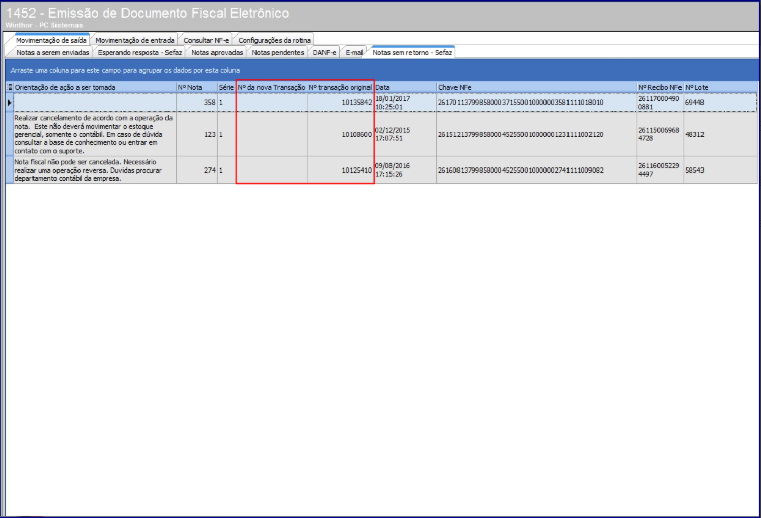This screenshot has height=518, width=761.
Task: Click Nº transação original column header
Action: click(x=340, y=87)
